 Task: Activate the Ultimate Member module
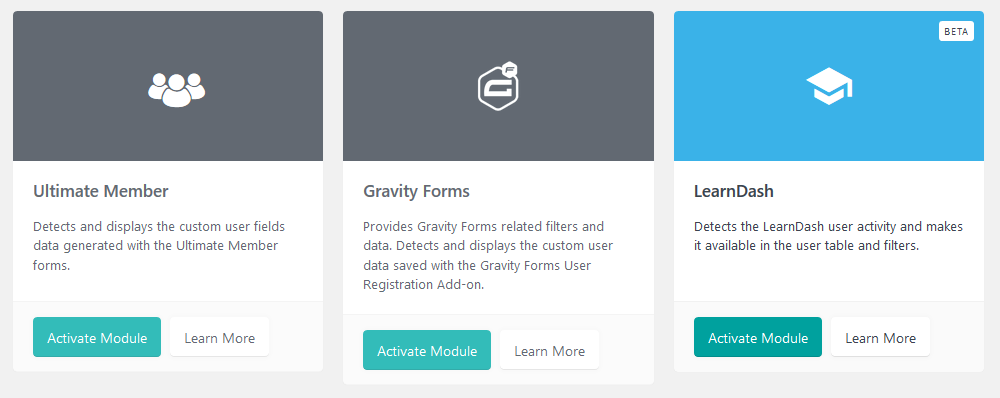coord(97,337)
